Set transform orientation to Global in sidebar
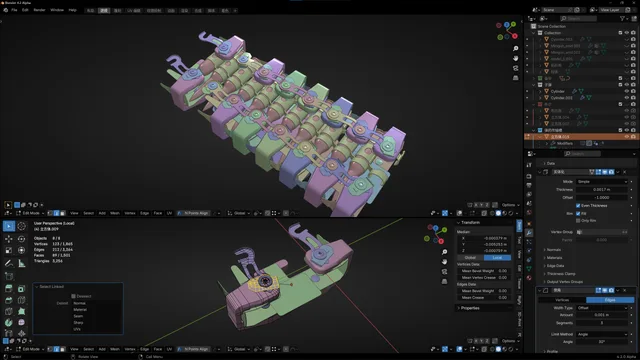This screenshot has height=360, width=640. click(x=470, y=258)
